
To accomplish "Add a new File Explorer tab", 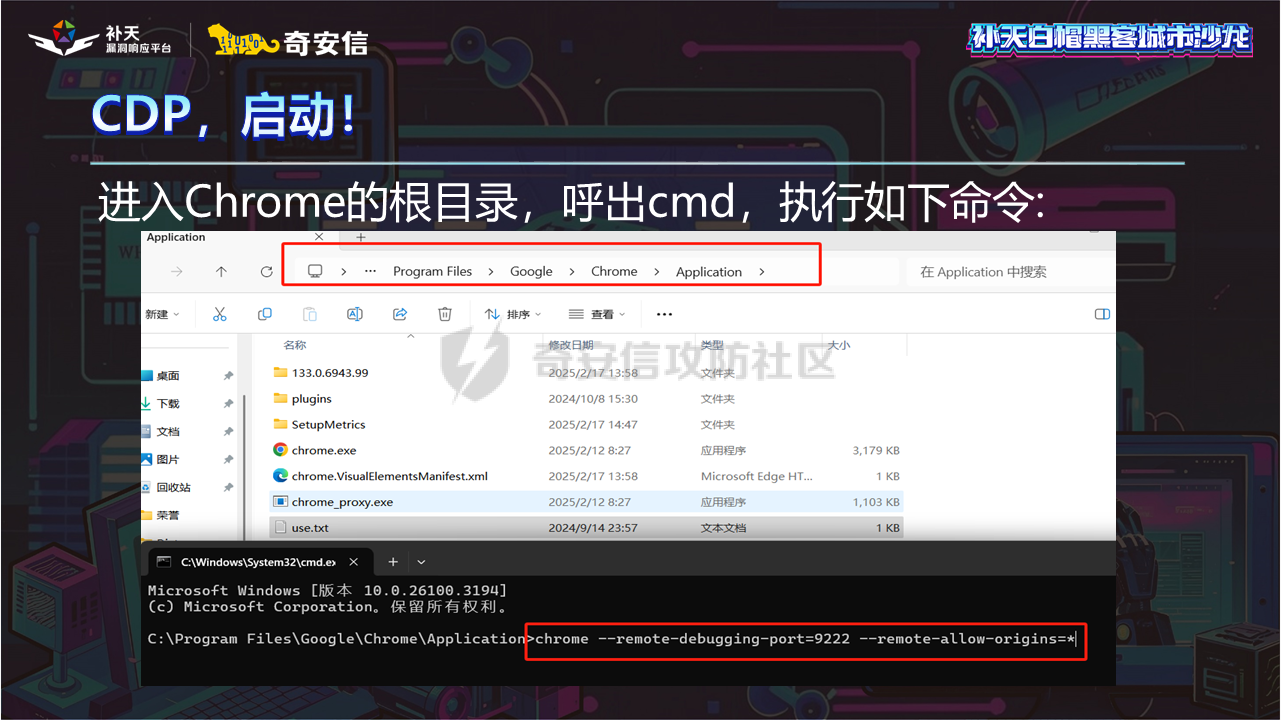I will pyautogui.click(x=360, y=238).
